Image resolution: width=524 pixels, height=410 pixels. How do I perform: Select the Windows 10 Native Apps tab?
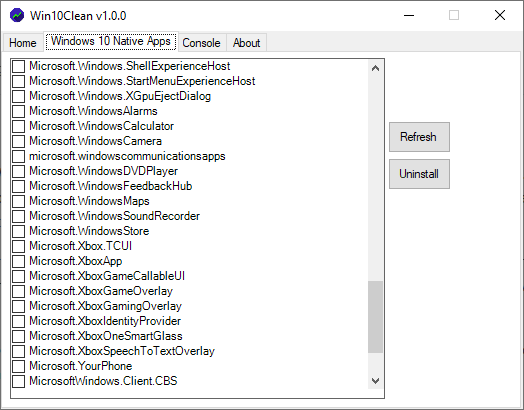(111, 41)
